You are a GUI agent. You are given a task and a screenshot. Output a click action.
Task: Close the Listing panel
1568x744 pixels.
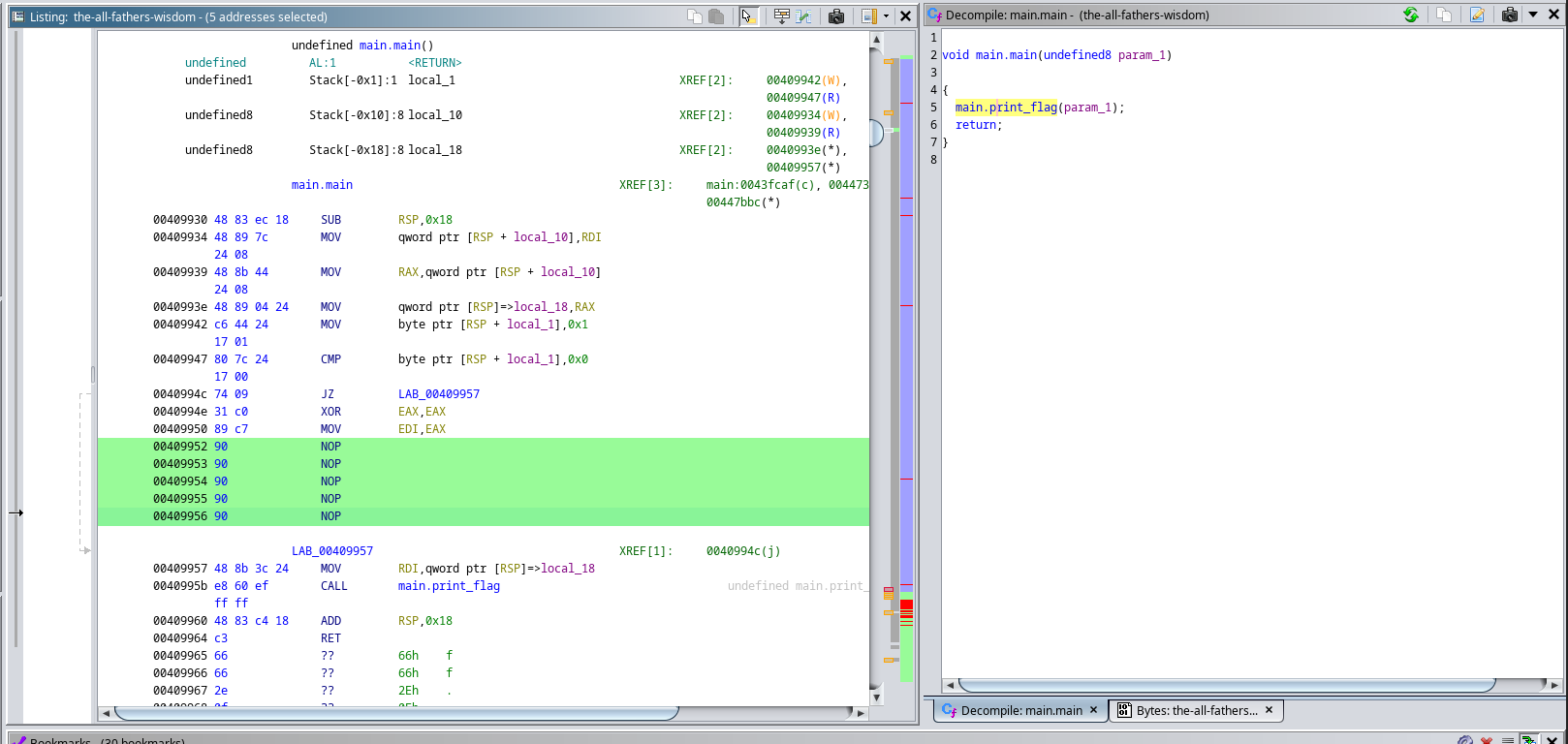coord(905,15)
